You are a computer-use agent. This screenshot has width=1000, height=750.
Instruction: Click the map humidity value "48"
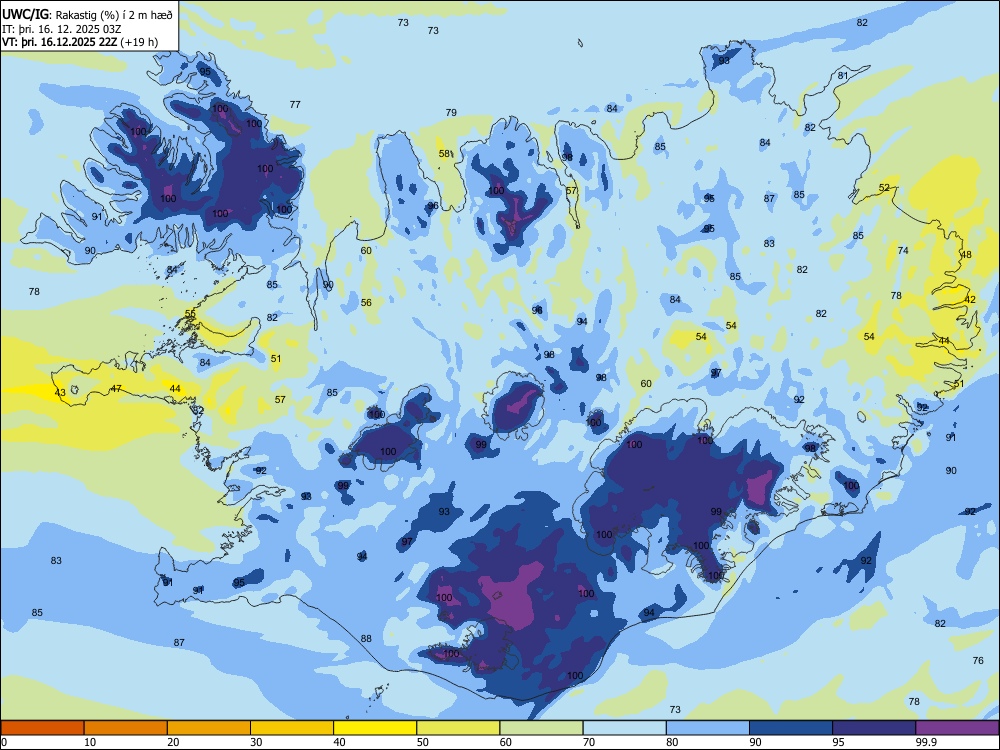[966, 254]
